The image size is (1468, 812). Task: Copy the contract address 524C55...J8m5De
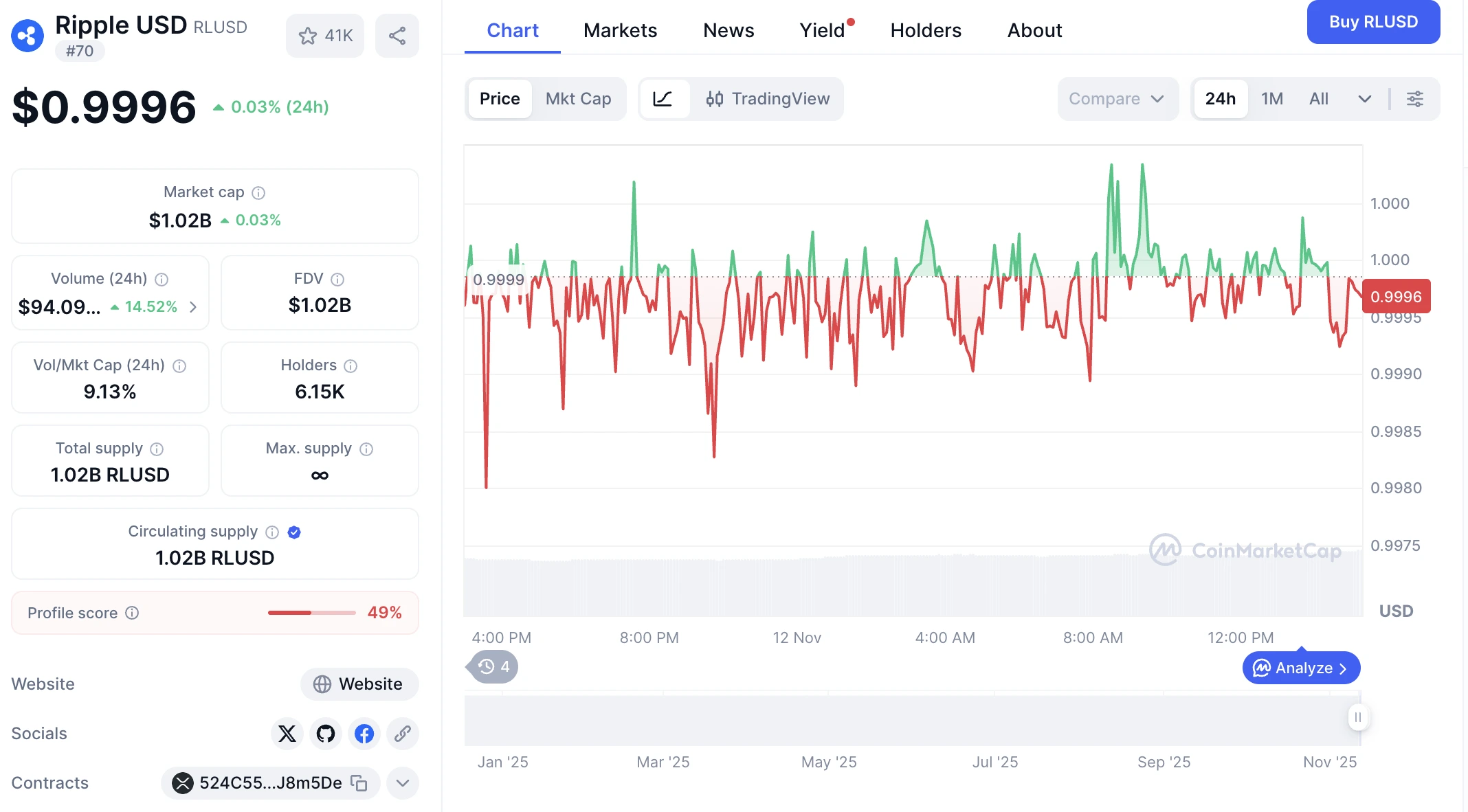coord(359,783)
